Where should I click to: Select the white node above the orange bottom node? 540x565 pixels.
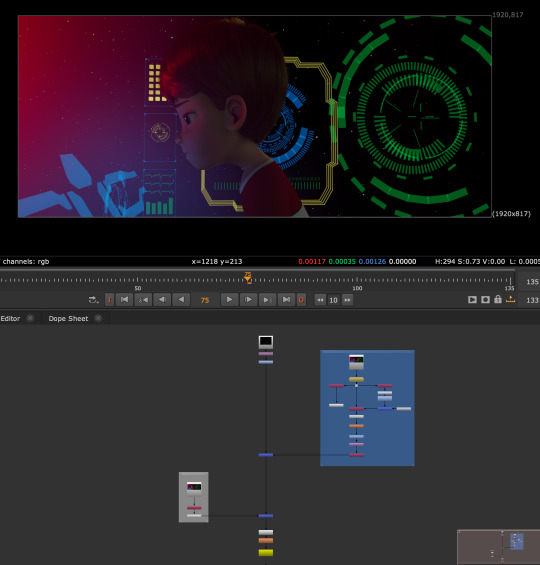pos(266,532)
